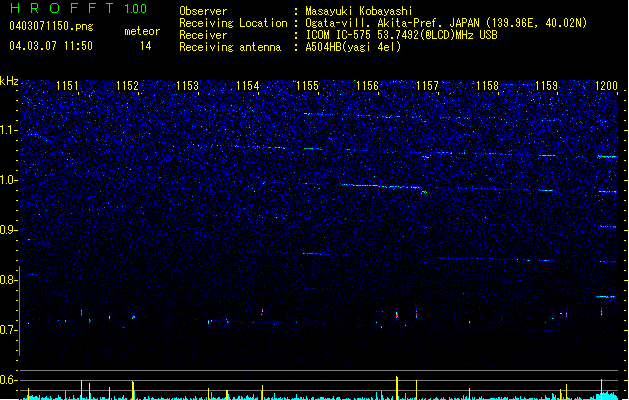Click the 1156 time marker
629x400 pixels.
[x=367, y=86]
